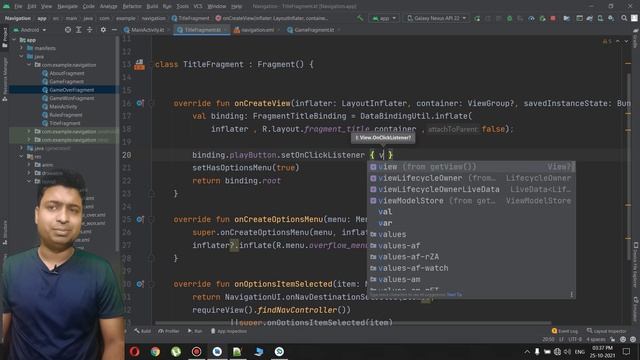Open completion popup options three-dot menu
This screenshot has height=360, width=640.
click(571, 294)
